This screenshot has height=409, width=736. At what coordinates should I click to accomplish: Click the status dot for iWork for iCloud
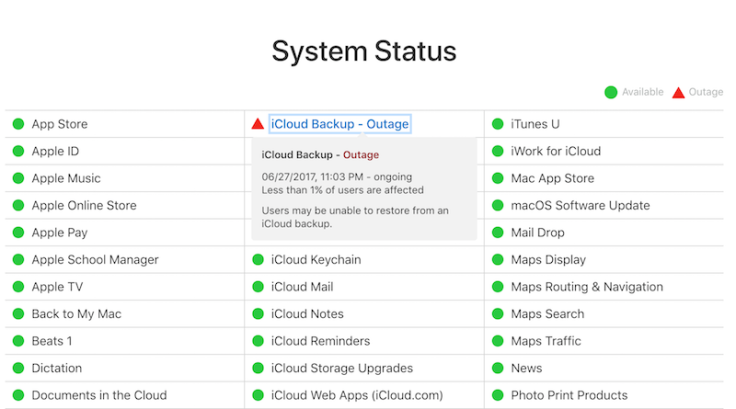498,151
